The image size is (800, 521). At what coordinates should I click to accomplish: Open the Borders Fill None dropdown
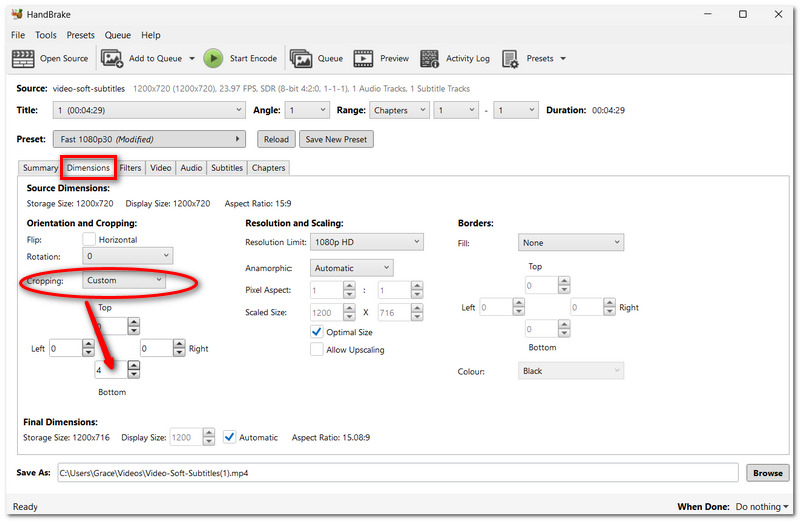point(571,243)
